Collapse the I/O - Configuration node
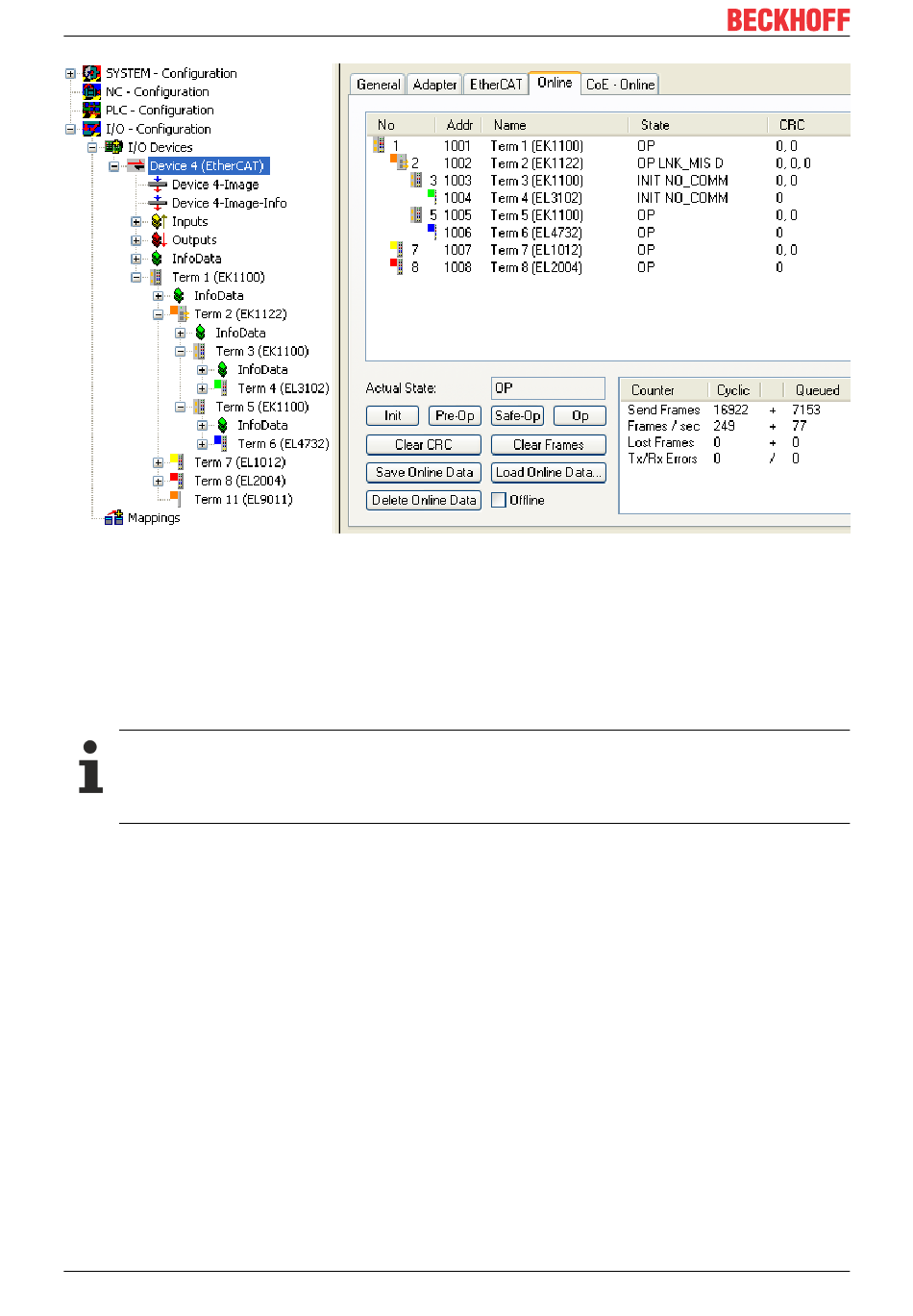This screenshot has width=913, height=1316. coord(70,129)
